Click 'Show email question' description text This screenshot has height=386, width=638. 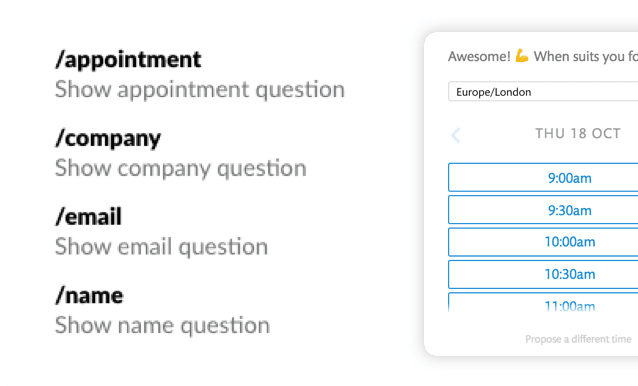pyautogui.click(x=162, y=247)
